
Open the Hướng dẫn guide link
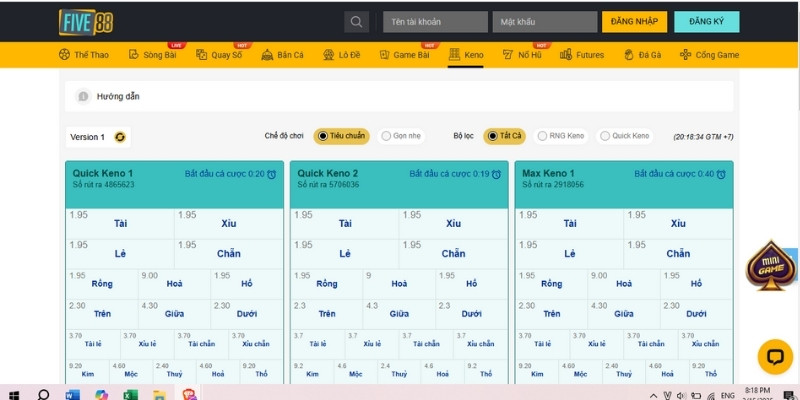point(118,96)
